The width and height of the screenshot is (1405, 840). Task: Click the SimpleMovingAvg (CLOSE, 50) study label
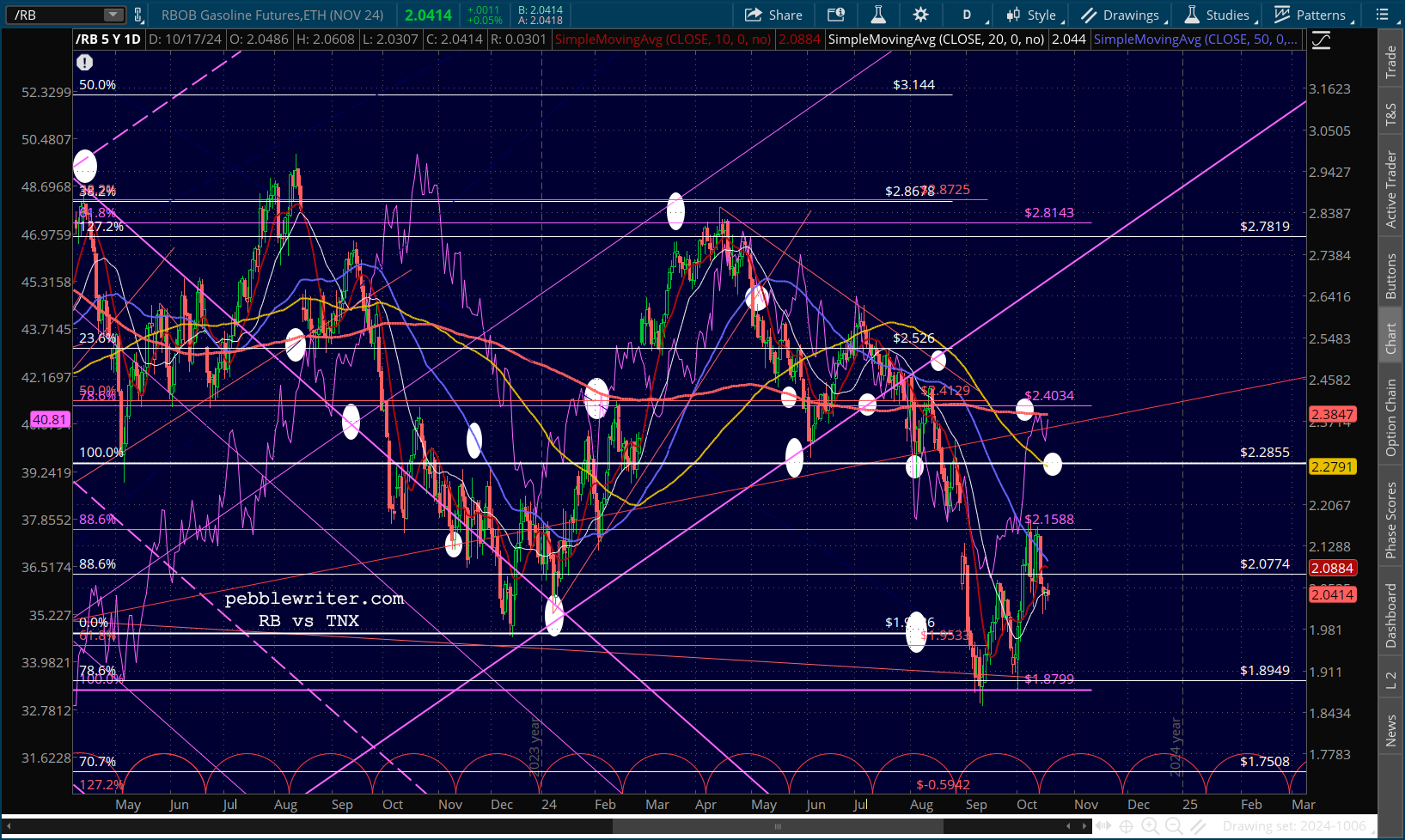(x=1195, y=40)
